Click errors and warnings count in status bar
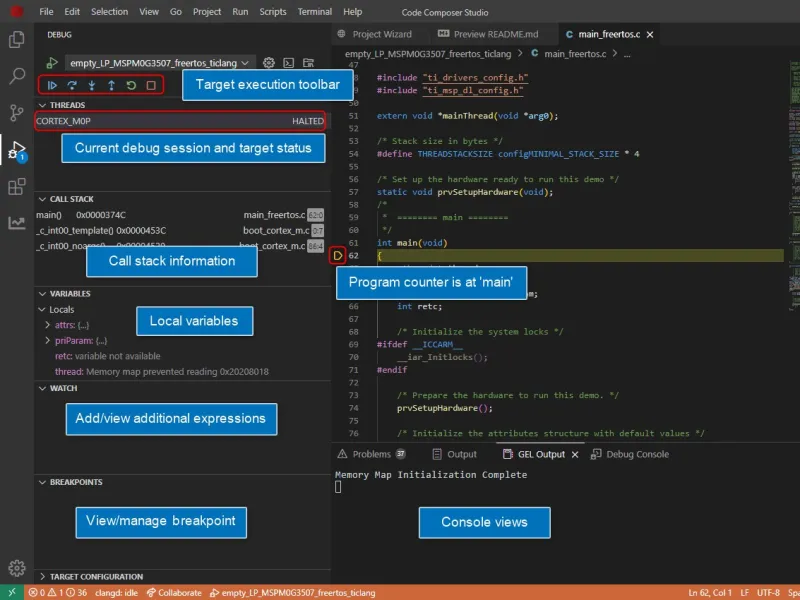 click(57, 593)
